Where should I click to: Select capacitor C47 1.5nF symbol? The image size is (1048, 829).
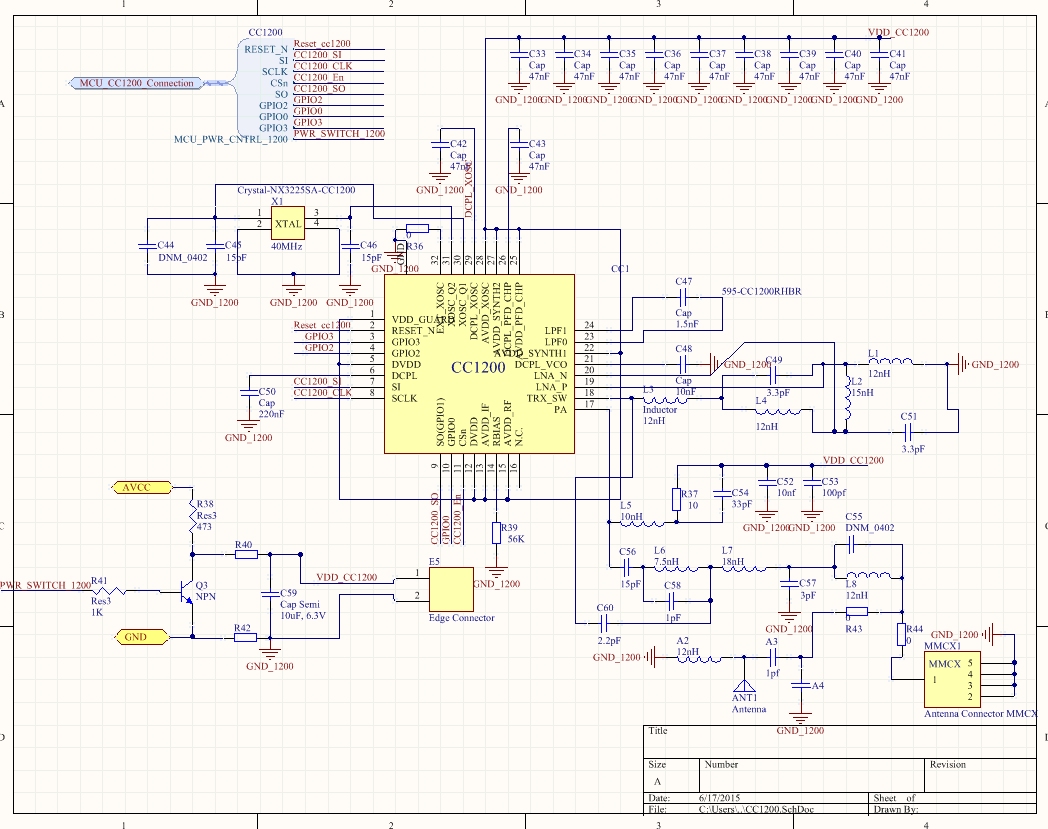point(684,298)
